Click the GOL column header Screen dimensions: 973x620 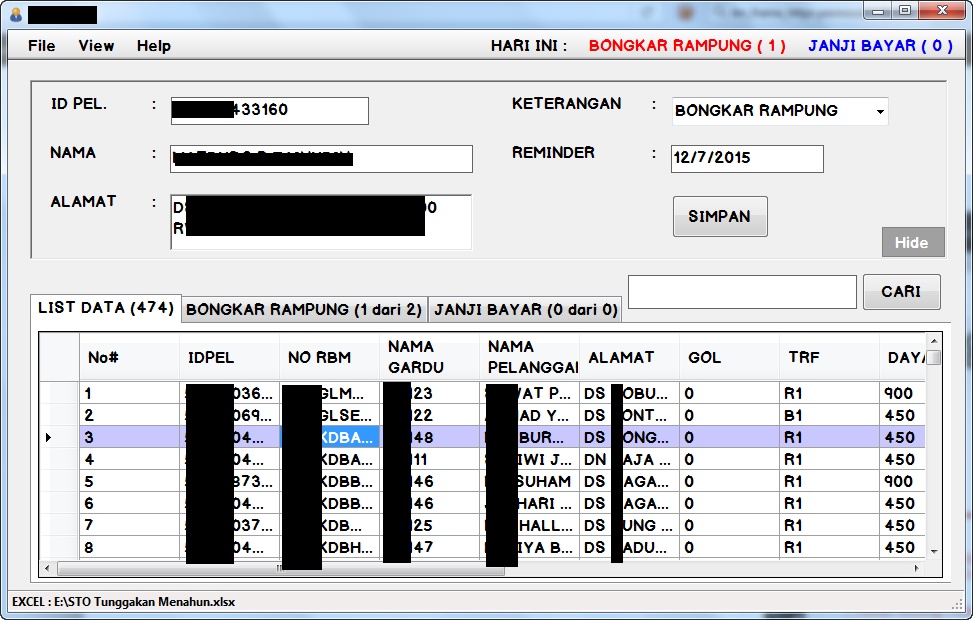(x=729, y=357)
